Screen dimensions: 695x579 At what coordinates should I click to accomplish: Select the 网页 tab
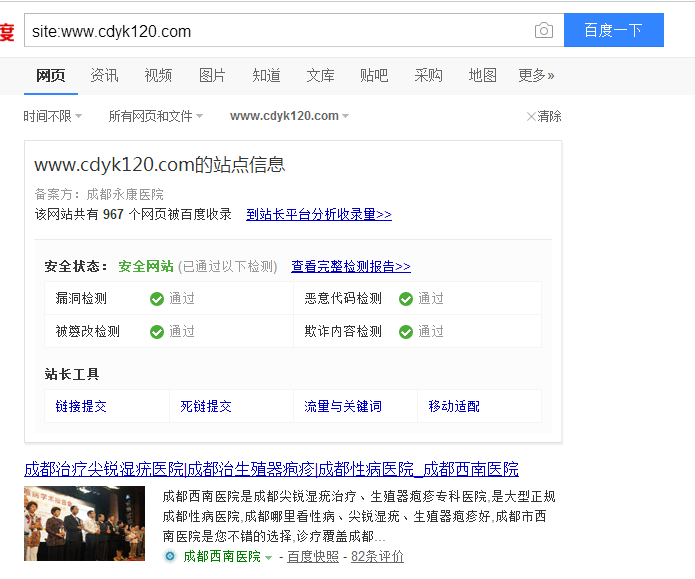[51, 76]
